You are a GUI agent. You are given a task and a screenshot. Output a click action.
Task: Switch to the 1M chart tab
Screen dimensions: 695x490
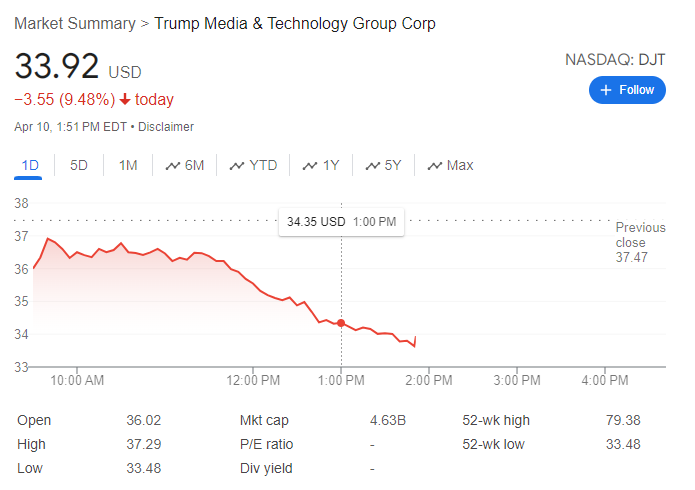(128, 165)
